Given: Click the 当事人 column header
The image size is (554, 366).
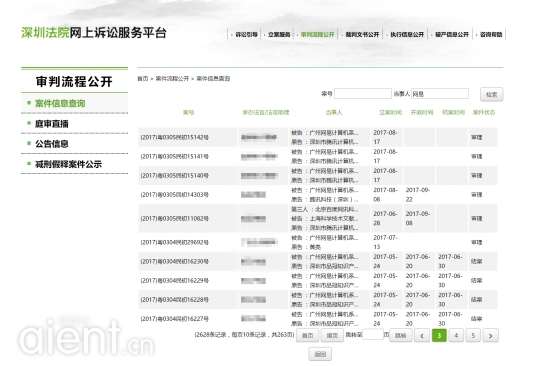Looking at the screenshot, I should (334, 112).
